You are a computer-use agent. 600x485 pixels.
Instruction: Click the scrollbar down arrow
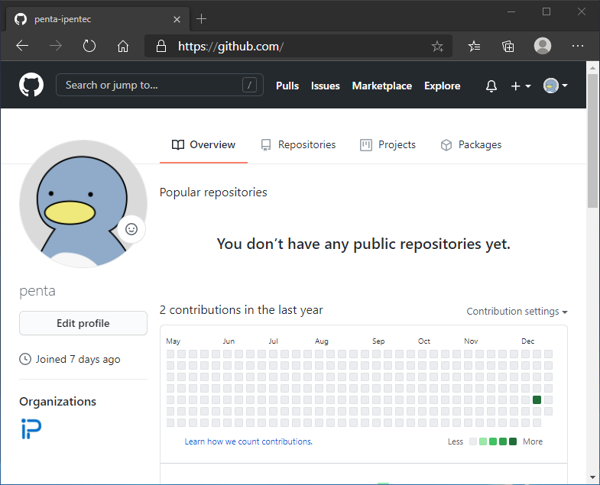tap(593, 477)
